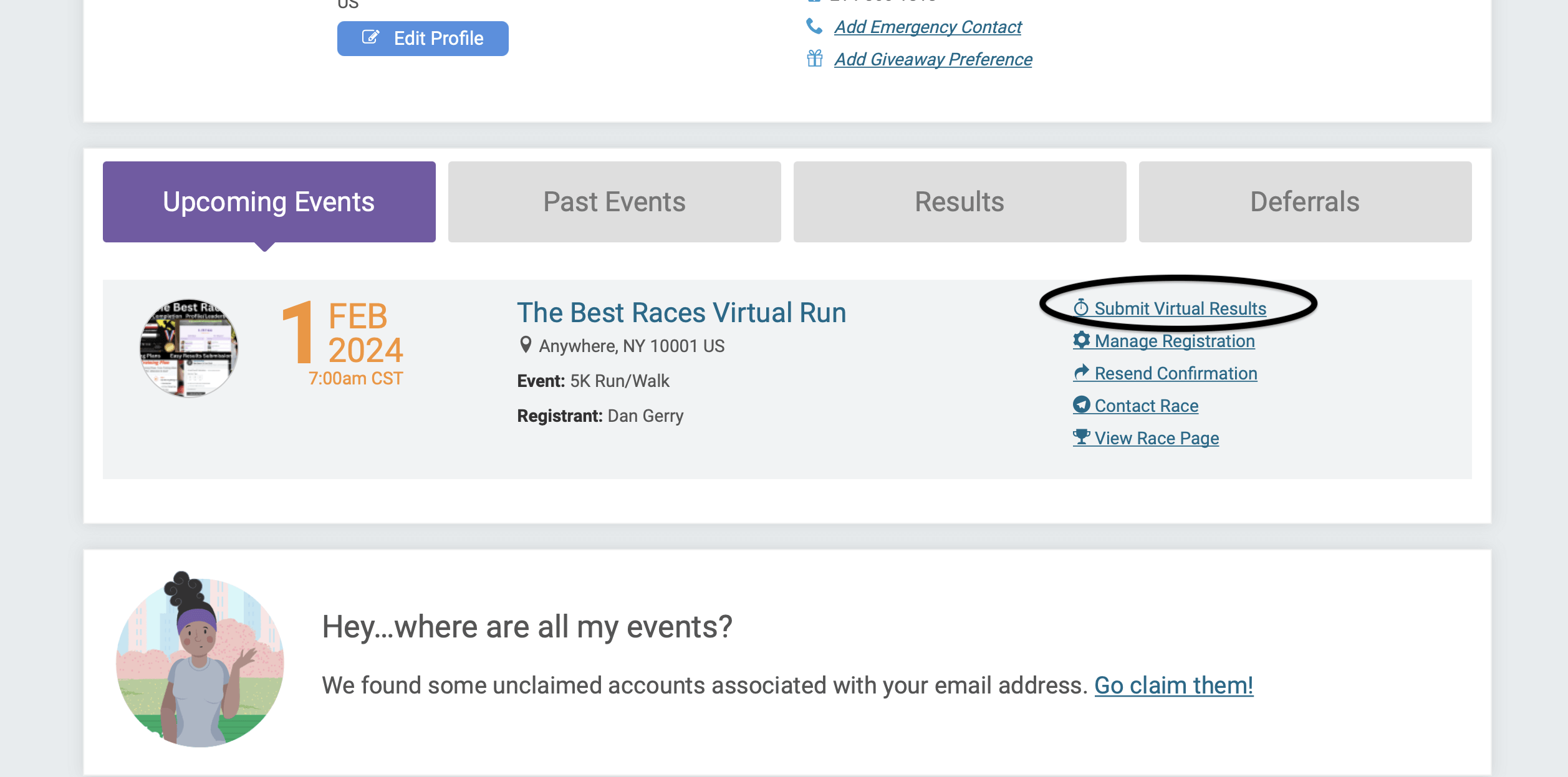Open The Best Races Virtual Run event page
1568x777 pixels.
click(682, 312)
